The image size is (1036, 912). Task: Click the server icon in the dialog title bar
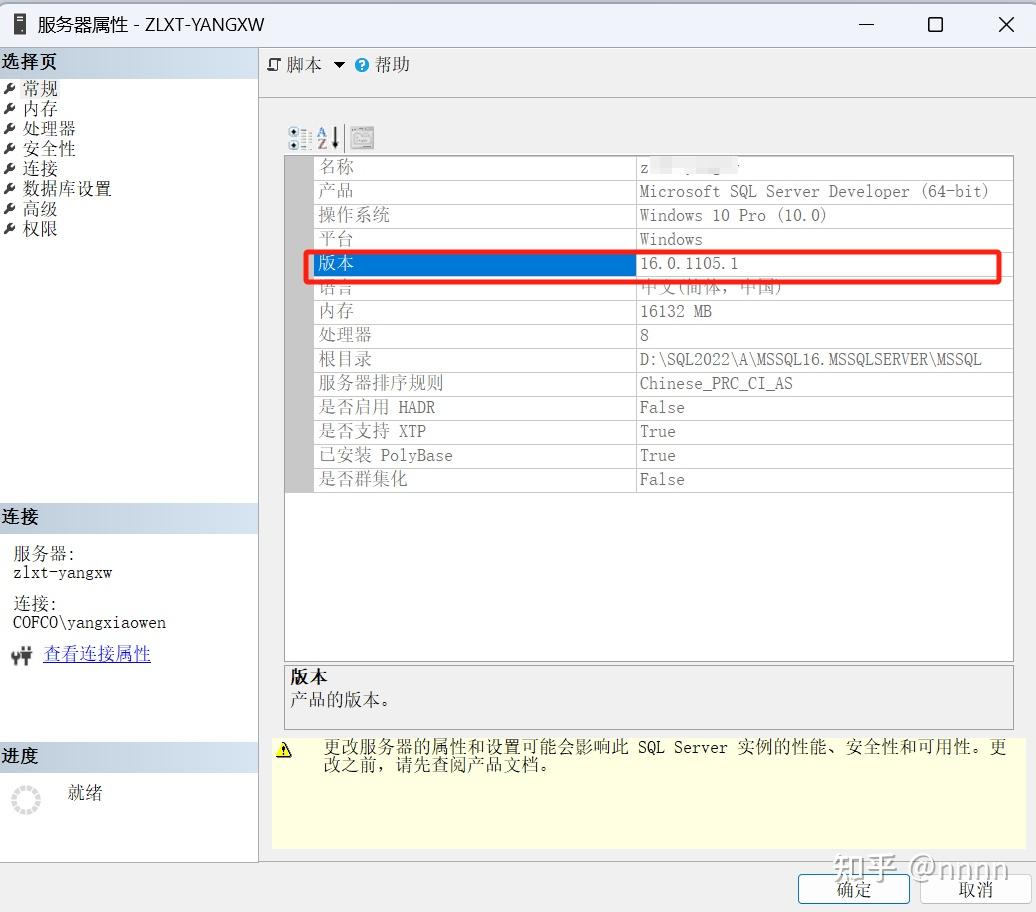17,23
